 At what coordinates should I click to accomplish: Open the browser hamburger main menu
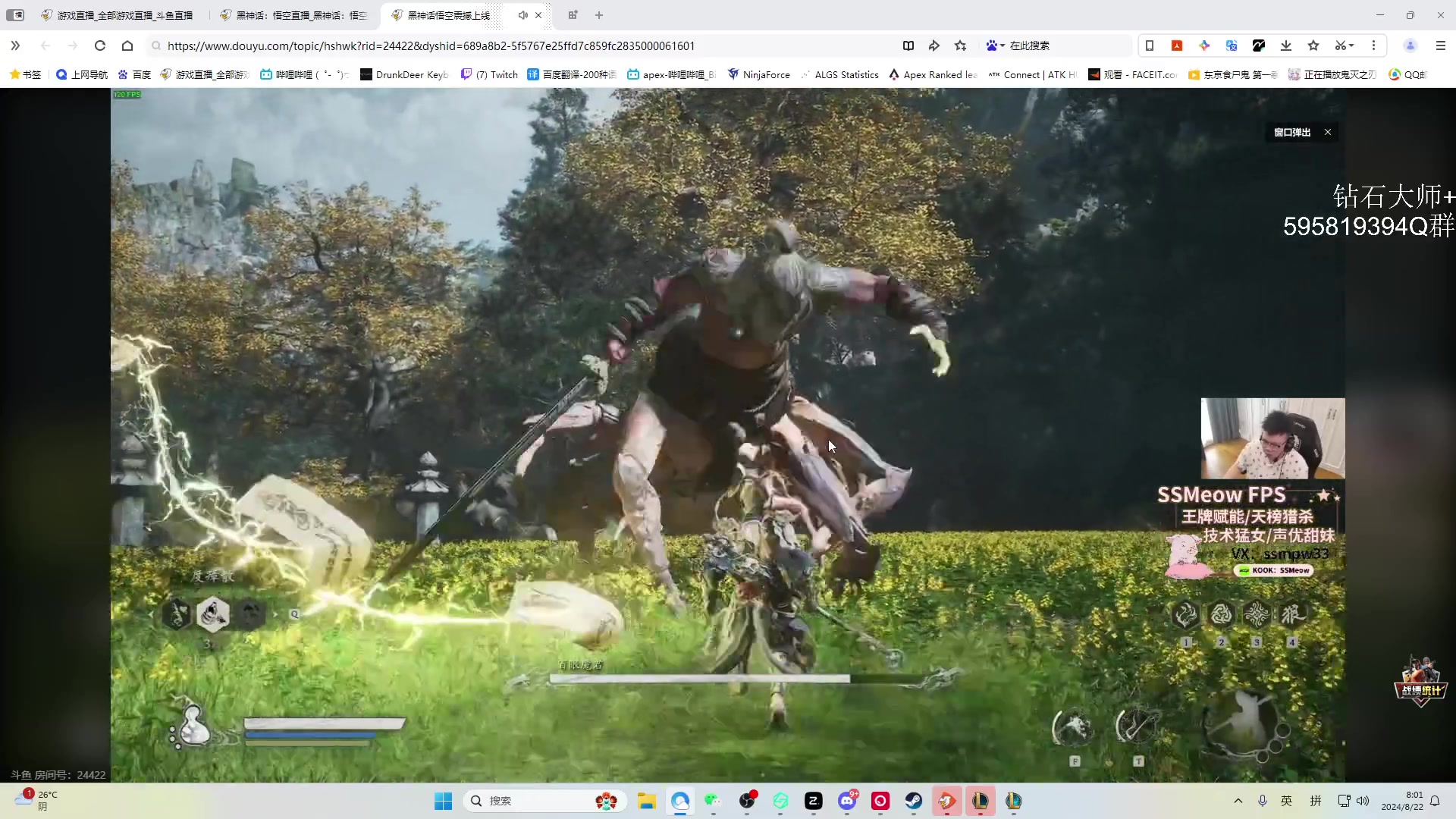pyautogui.click(x=1441, y=45)
